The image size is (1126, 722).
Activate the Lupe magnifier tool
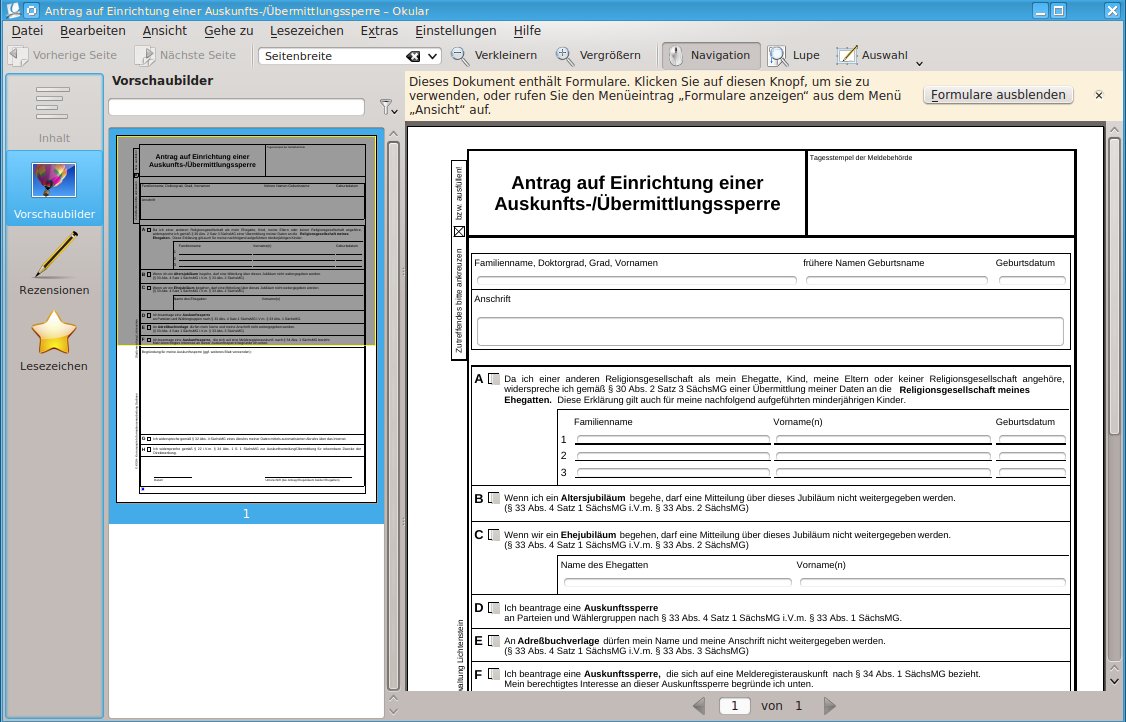coord(779,56)
